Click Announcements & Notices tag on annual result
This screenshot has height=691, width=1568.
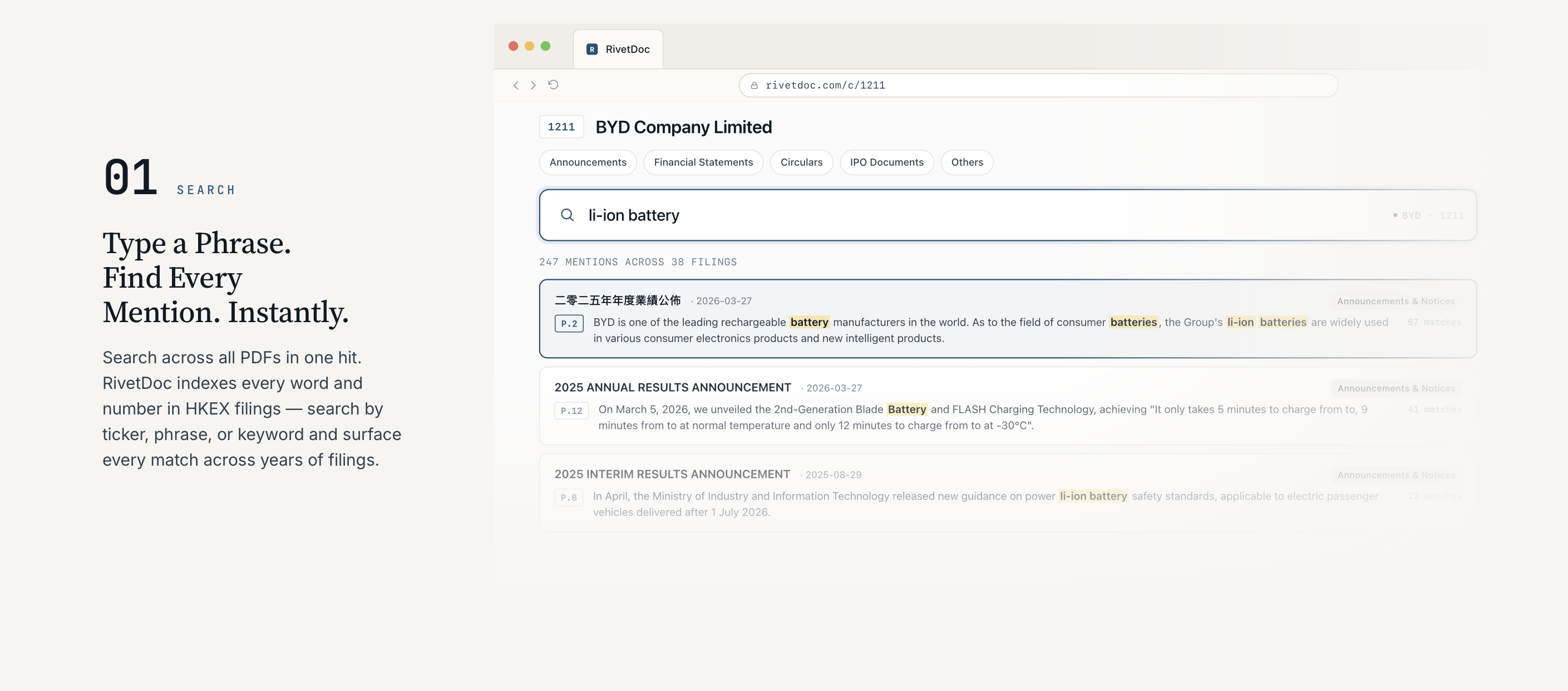(1396, 388)
